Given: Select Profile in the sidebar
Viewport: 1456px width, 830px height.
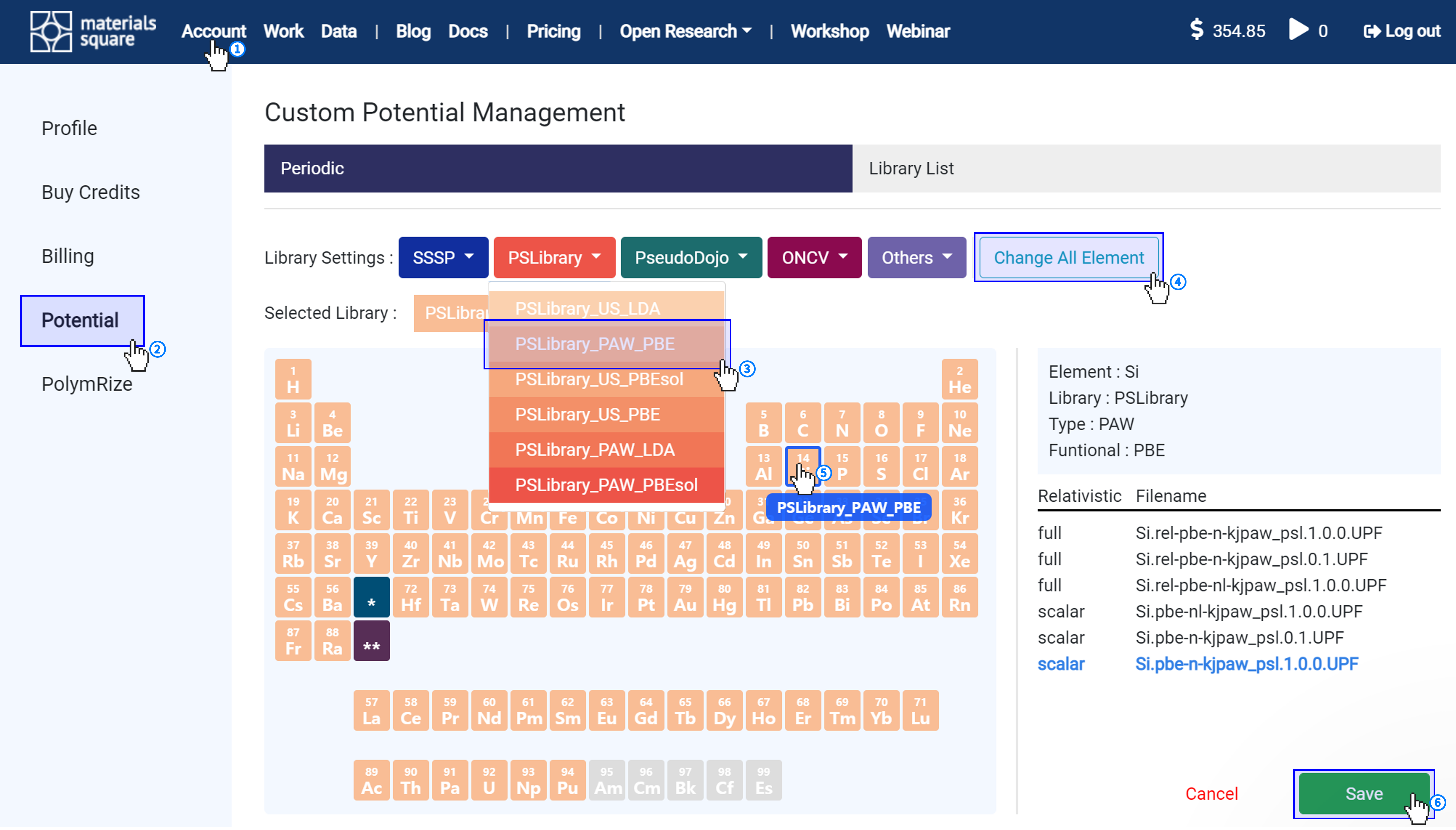Looking at the screenshot, I should point(69,129).
